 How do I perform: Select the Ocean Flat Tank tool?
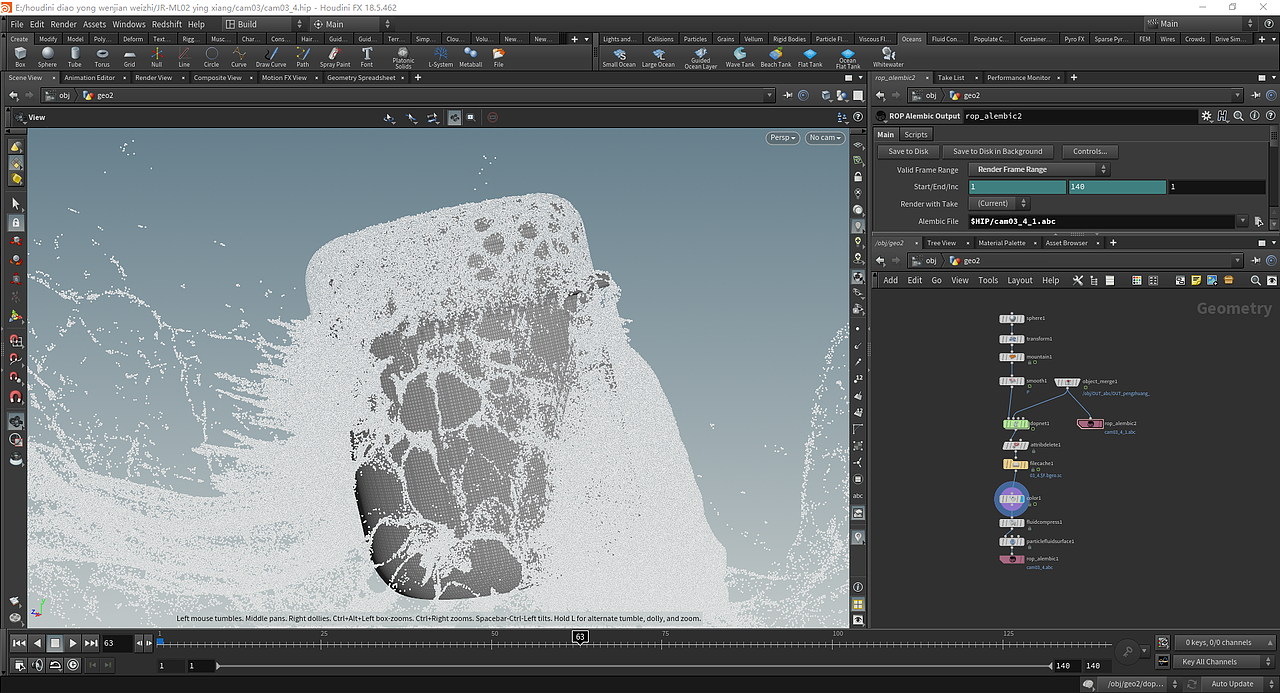coord(848,57)
